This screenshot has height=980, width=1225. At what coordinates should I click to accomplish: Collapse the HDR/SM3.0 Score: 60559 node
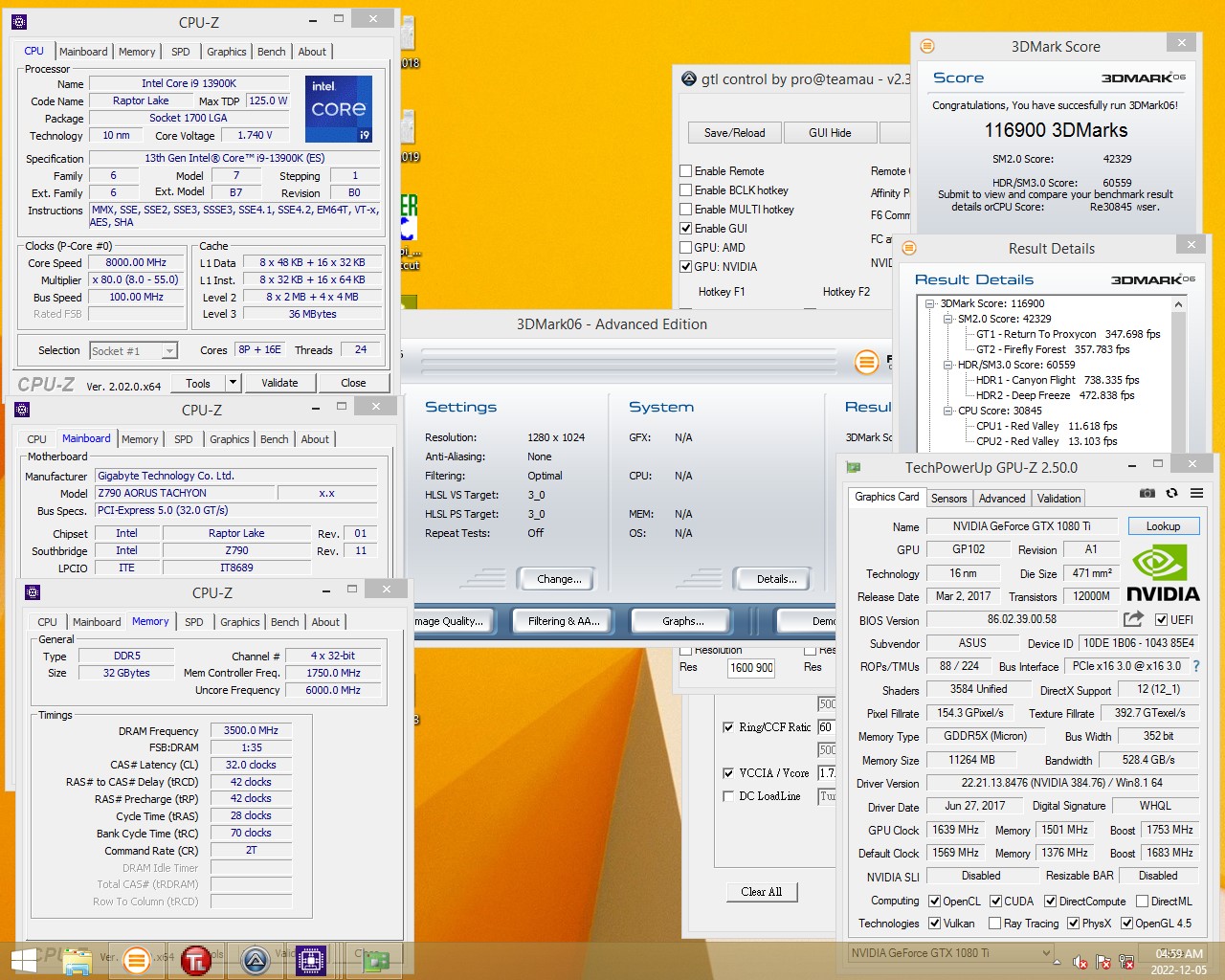947,365
